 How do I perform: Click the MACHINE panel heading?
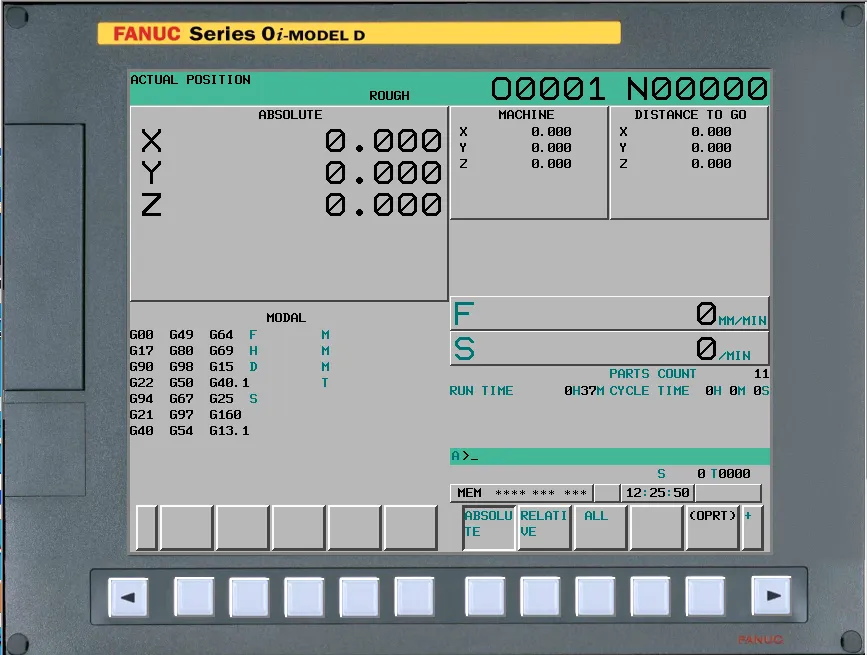(526, 114)
